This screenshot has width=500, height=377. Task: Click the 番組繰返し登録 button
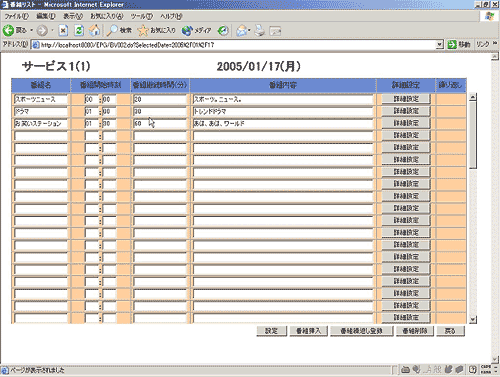362,331
